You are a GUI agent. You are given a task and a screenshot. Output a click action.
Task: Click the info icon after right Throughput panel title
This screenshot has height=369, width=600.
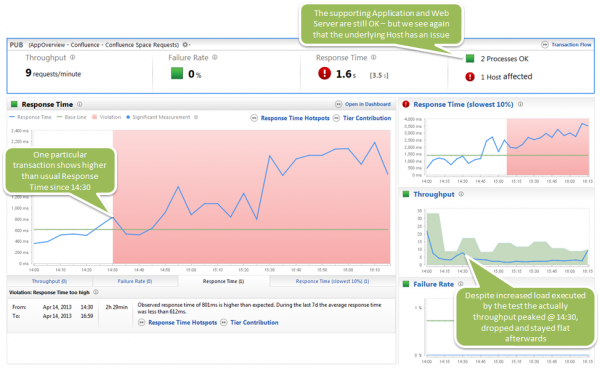[461, 194]
